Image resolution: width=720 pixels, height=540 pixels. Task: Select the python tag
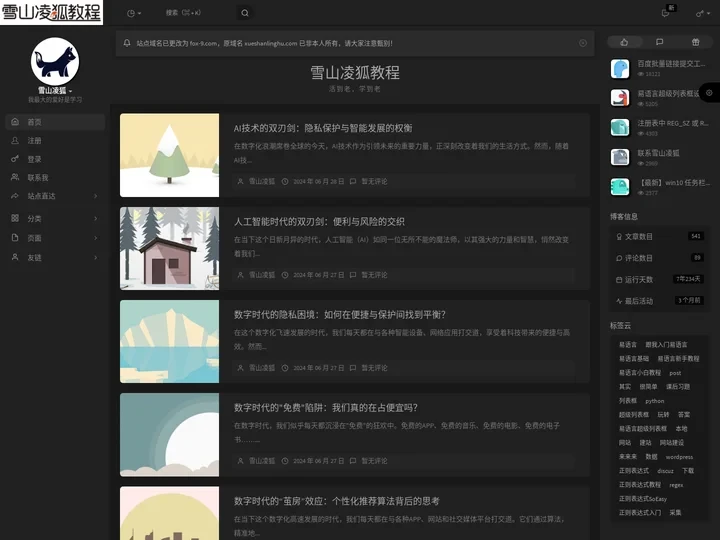654,401
